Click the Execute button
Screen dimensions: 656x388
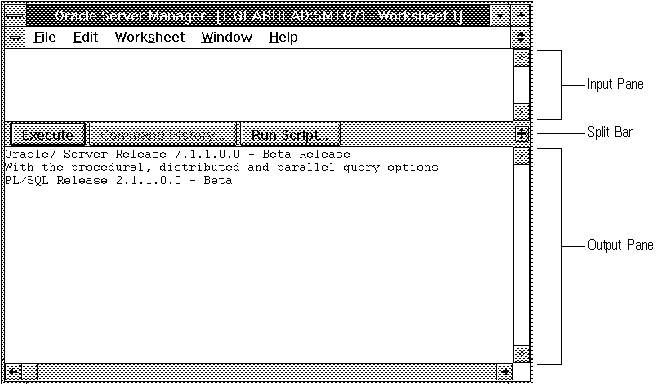coord(48,134)
